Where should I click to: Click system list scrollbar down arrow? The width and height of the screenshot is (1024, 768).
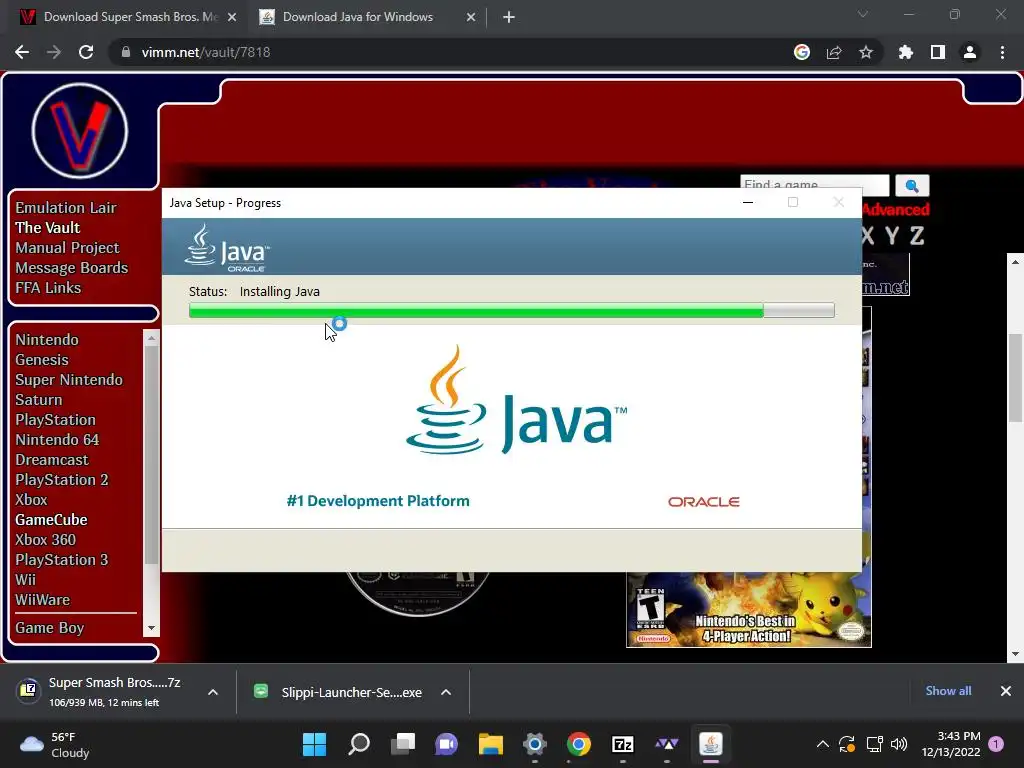click(152, 628)
